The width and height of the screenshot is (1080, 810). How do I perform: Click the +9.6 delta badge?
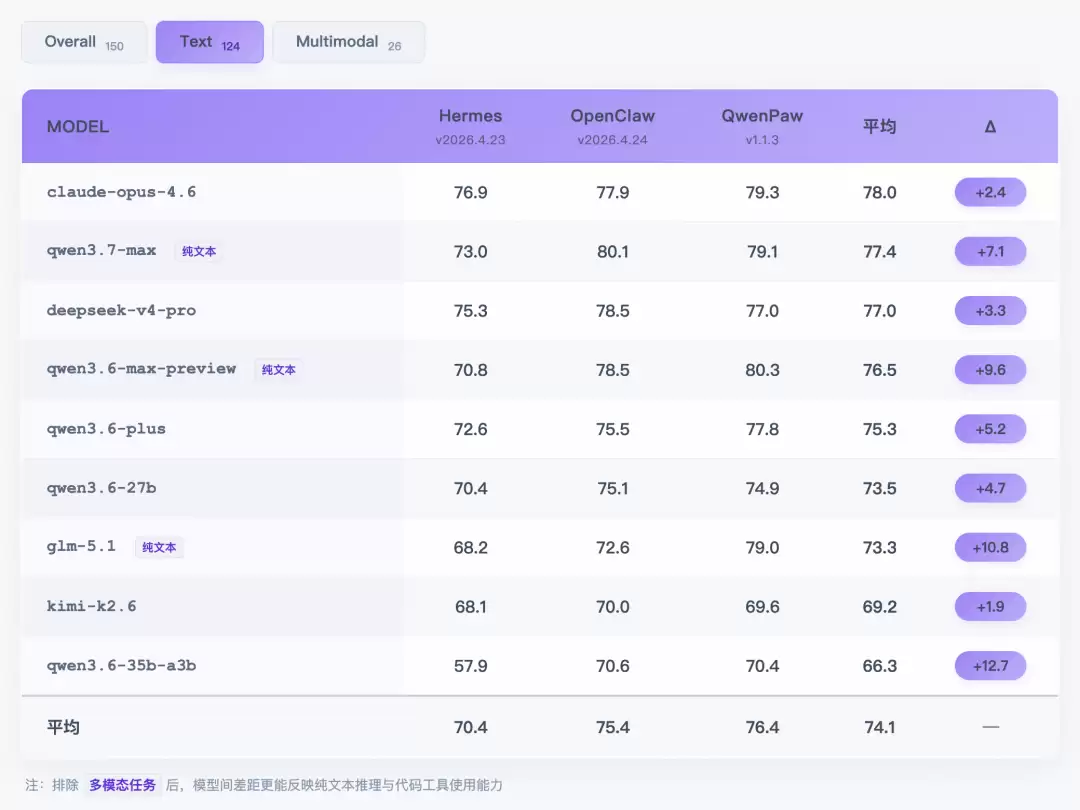coord(990,370)
